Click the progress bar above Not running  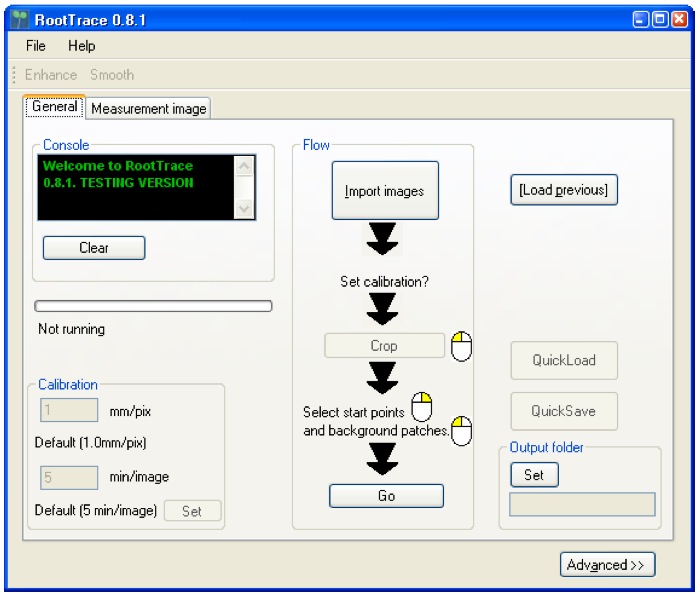click(153, 306)
